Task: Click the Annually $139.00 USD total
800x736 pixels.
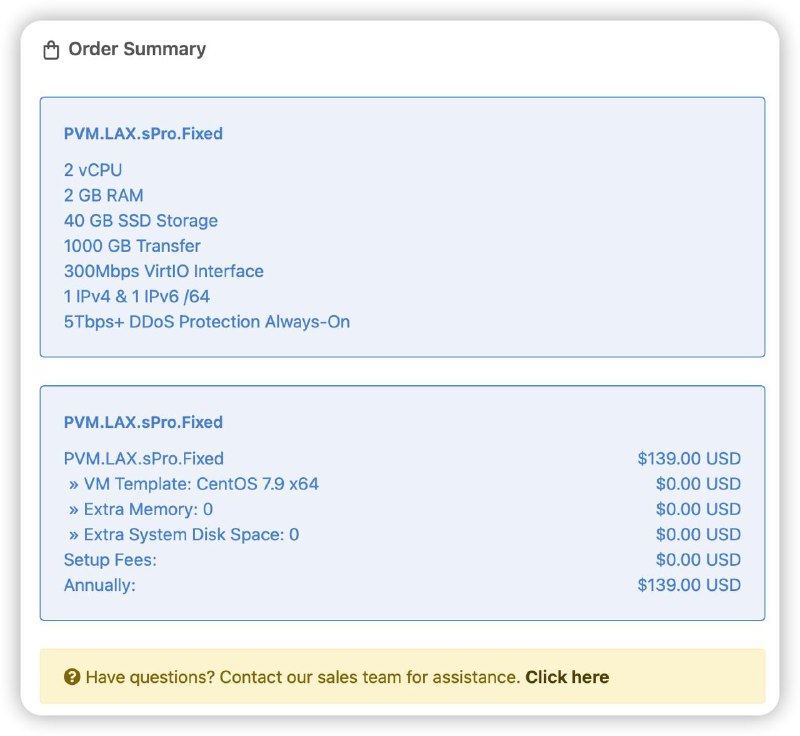Action: tap(689, 585)
